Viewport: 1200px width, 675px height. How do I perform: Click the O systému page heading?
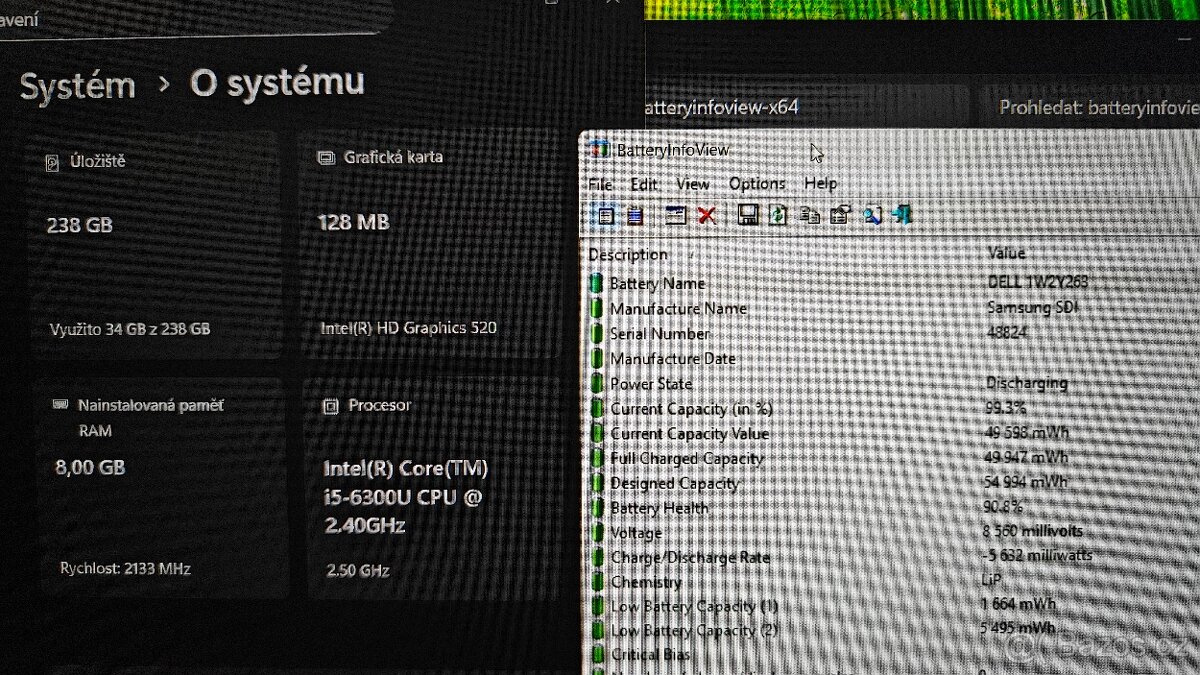(x=277, y=83)
